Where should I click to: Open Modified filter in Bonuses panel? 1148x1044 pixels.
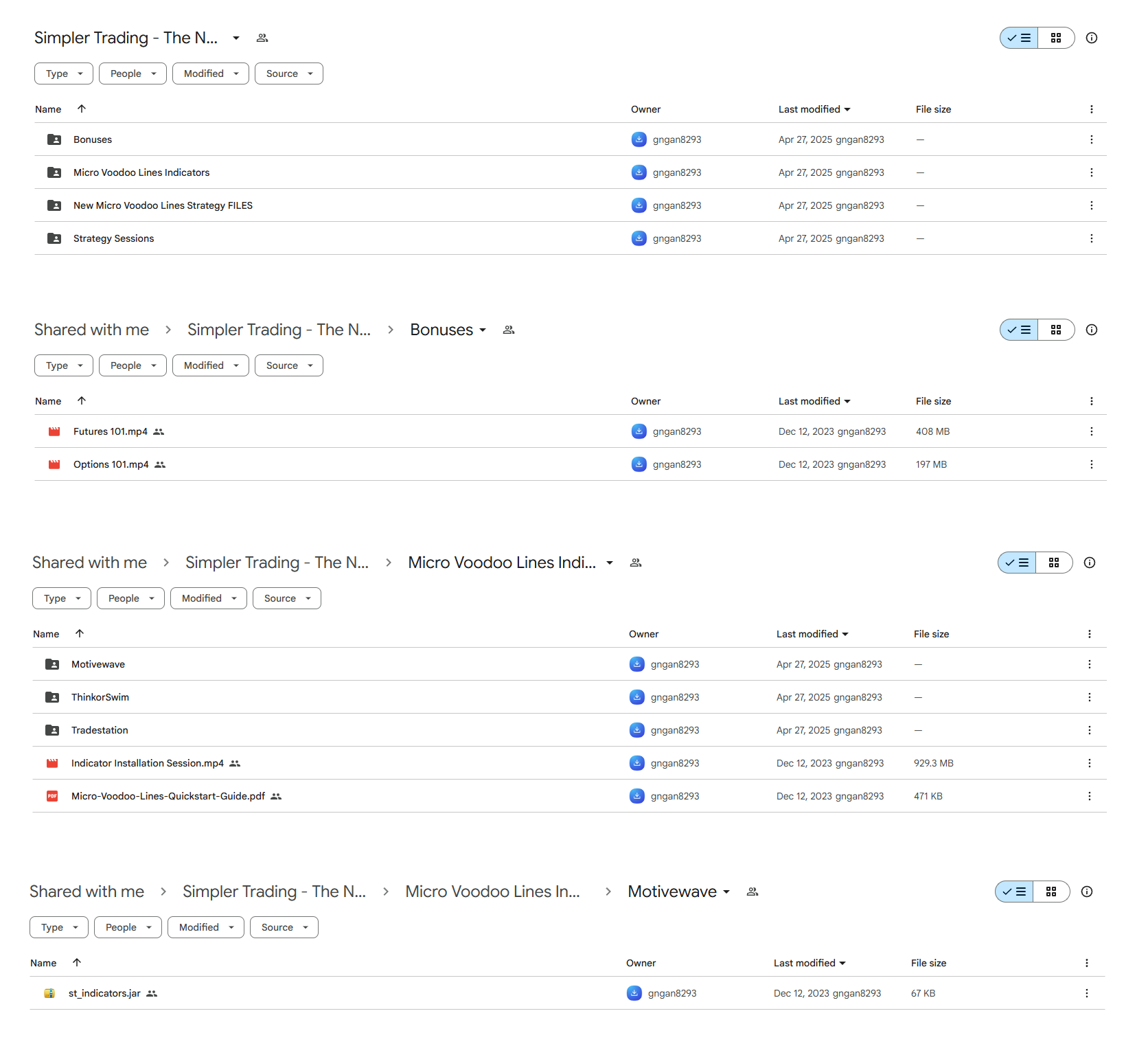click(x=210, y=365)
